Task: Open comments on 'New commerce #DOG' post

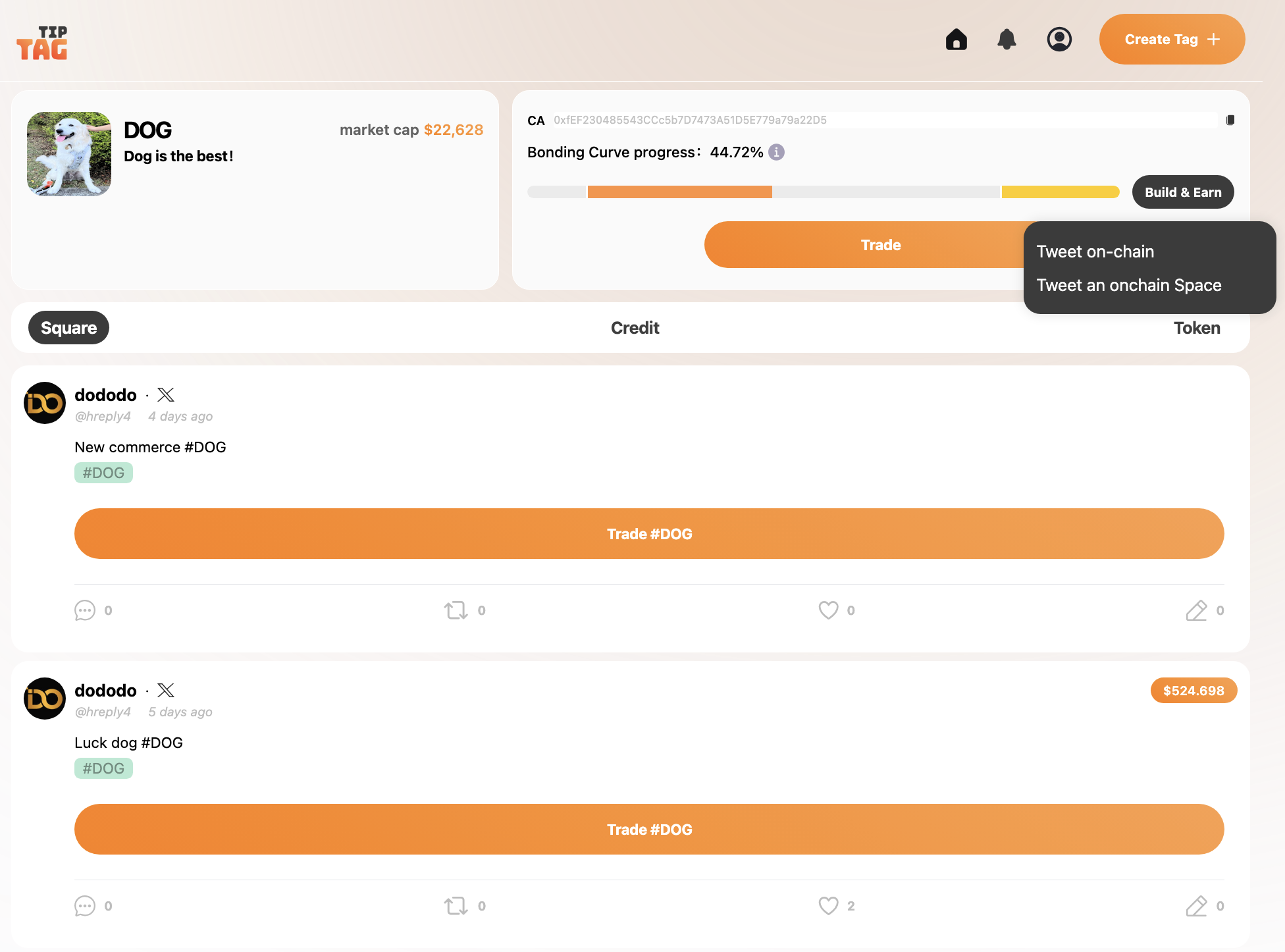Action: point(85,610)
